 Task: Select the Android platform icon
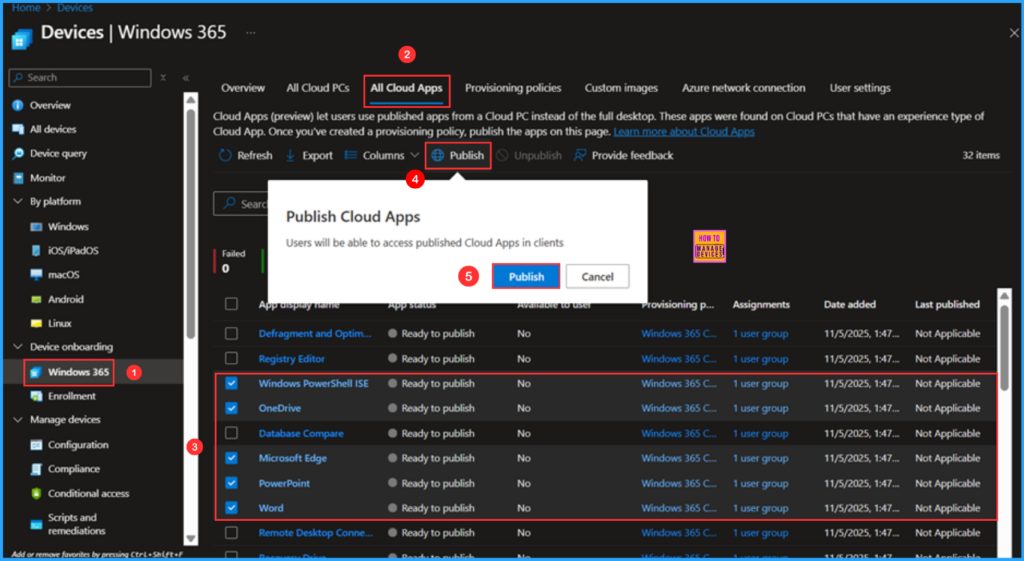37,299
